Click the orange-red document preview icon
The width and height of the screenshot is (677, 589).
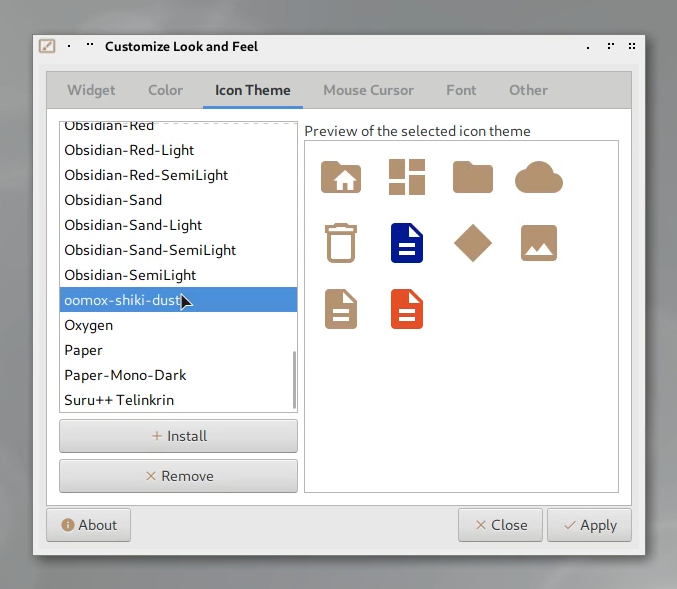click(407, 309)
